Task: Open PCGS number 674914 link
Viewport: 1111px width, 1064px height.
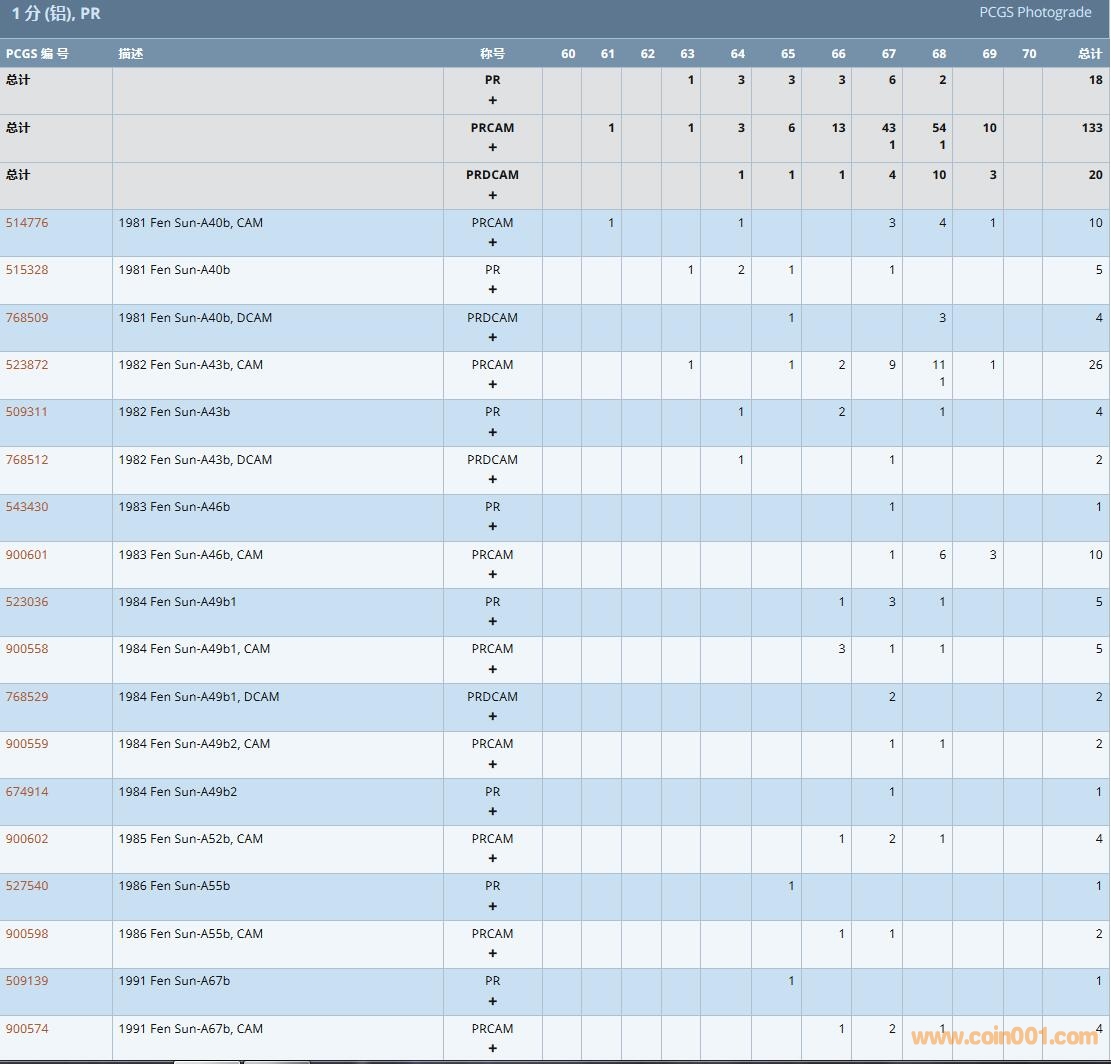Action: pyautogui.click(x=27, y=792)
